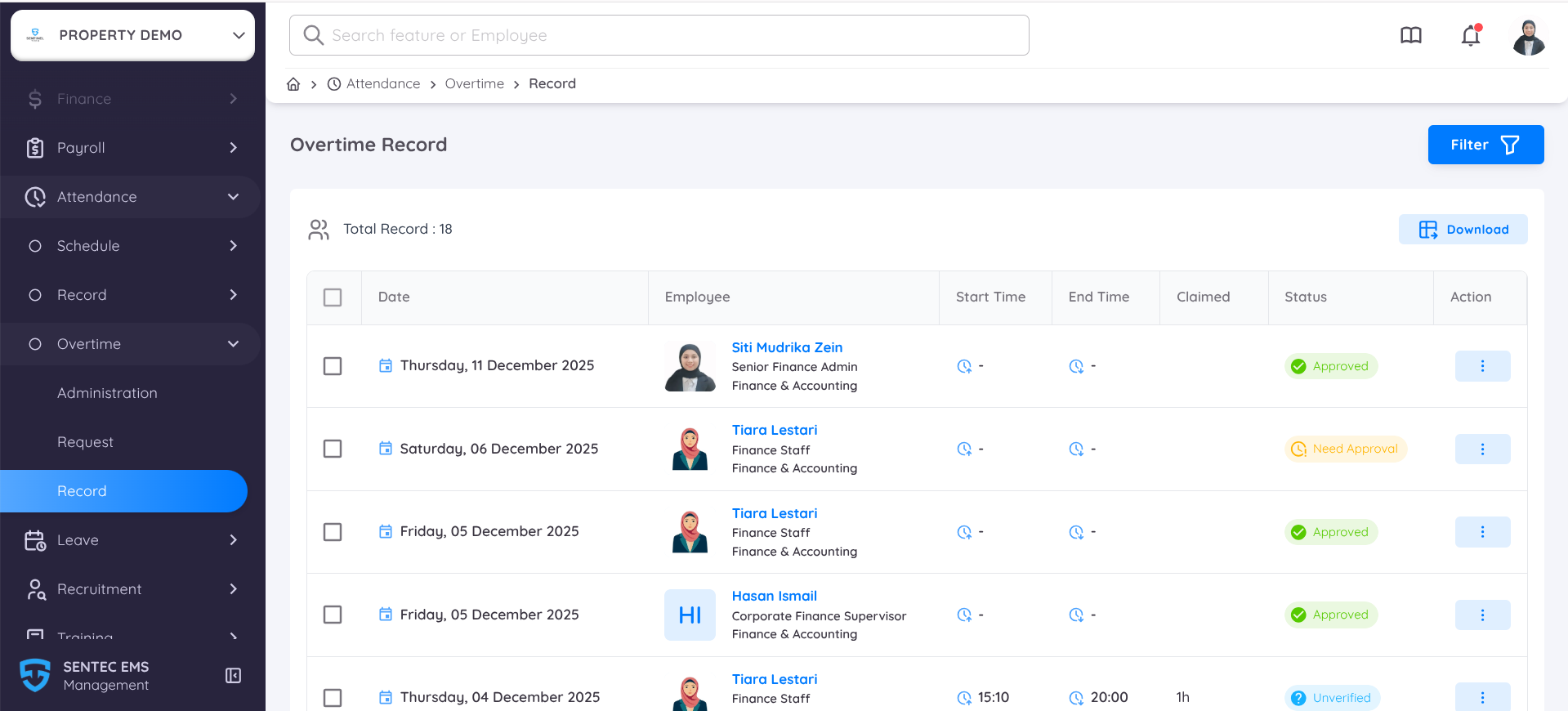Check the Thursday, 11 December 2025 row
This screenshot has height=711, width=1568.
point(333,366)
